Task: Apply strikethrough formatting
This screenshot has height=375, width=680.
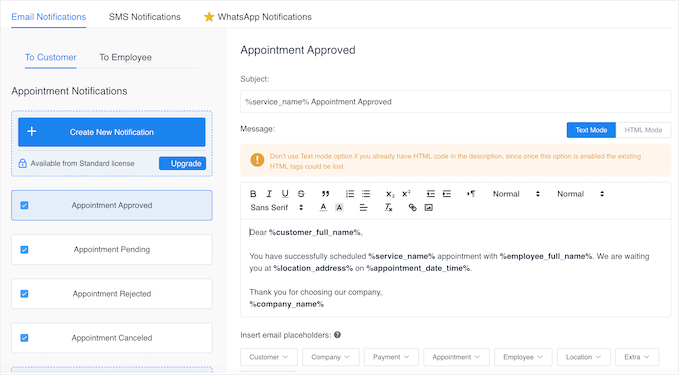Action: pos(301,194)
